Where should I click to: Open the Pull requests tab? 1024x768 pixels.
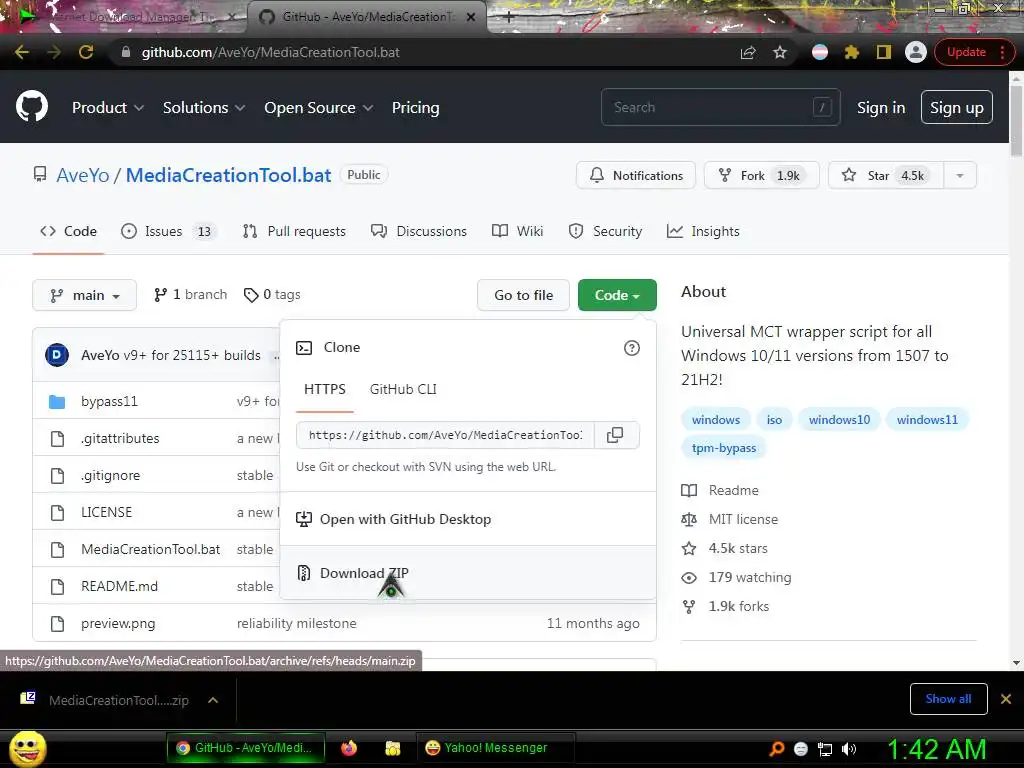click(x=294, y=231)
